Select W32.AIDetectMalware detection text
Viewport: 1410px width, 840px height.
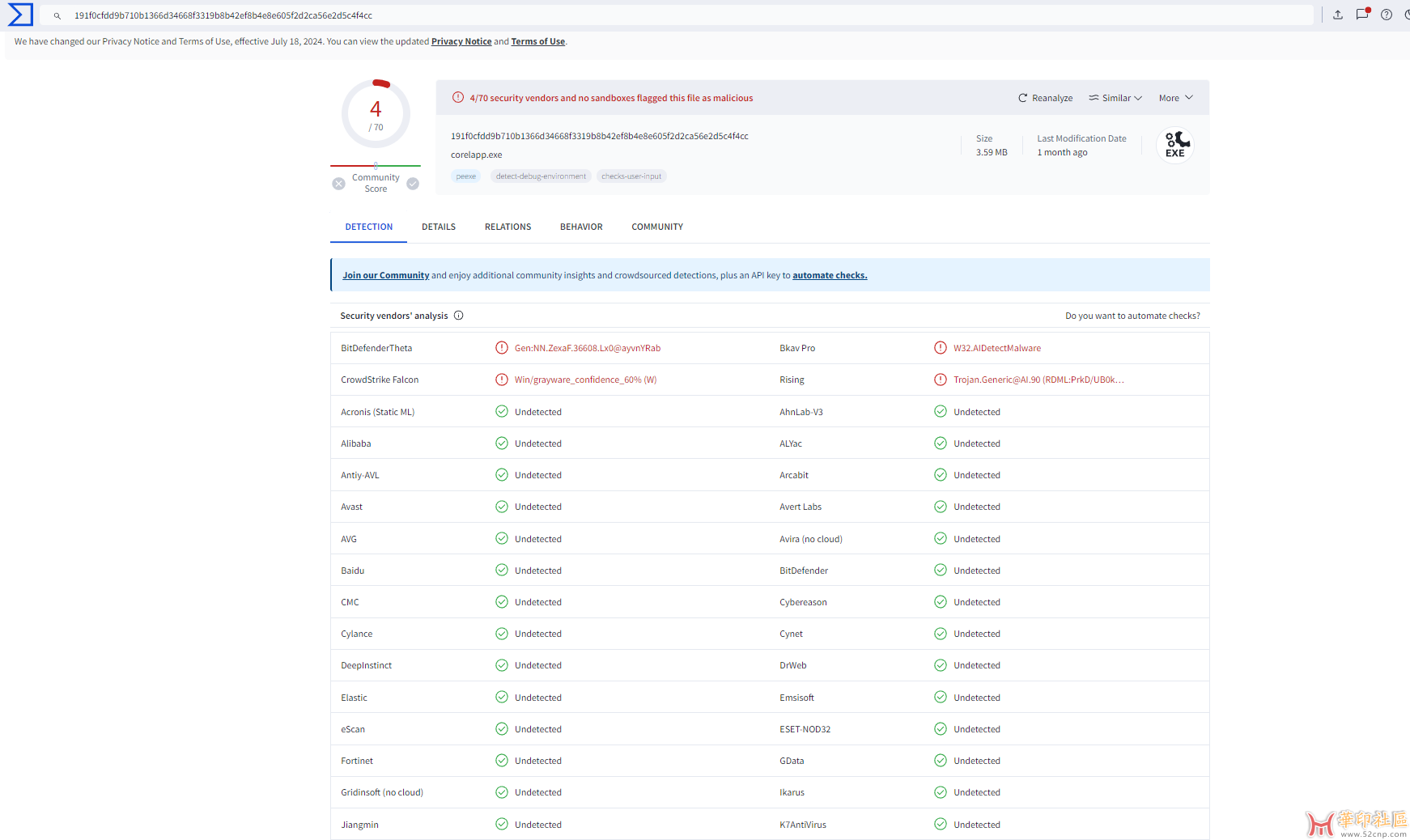(997, 348)
